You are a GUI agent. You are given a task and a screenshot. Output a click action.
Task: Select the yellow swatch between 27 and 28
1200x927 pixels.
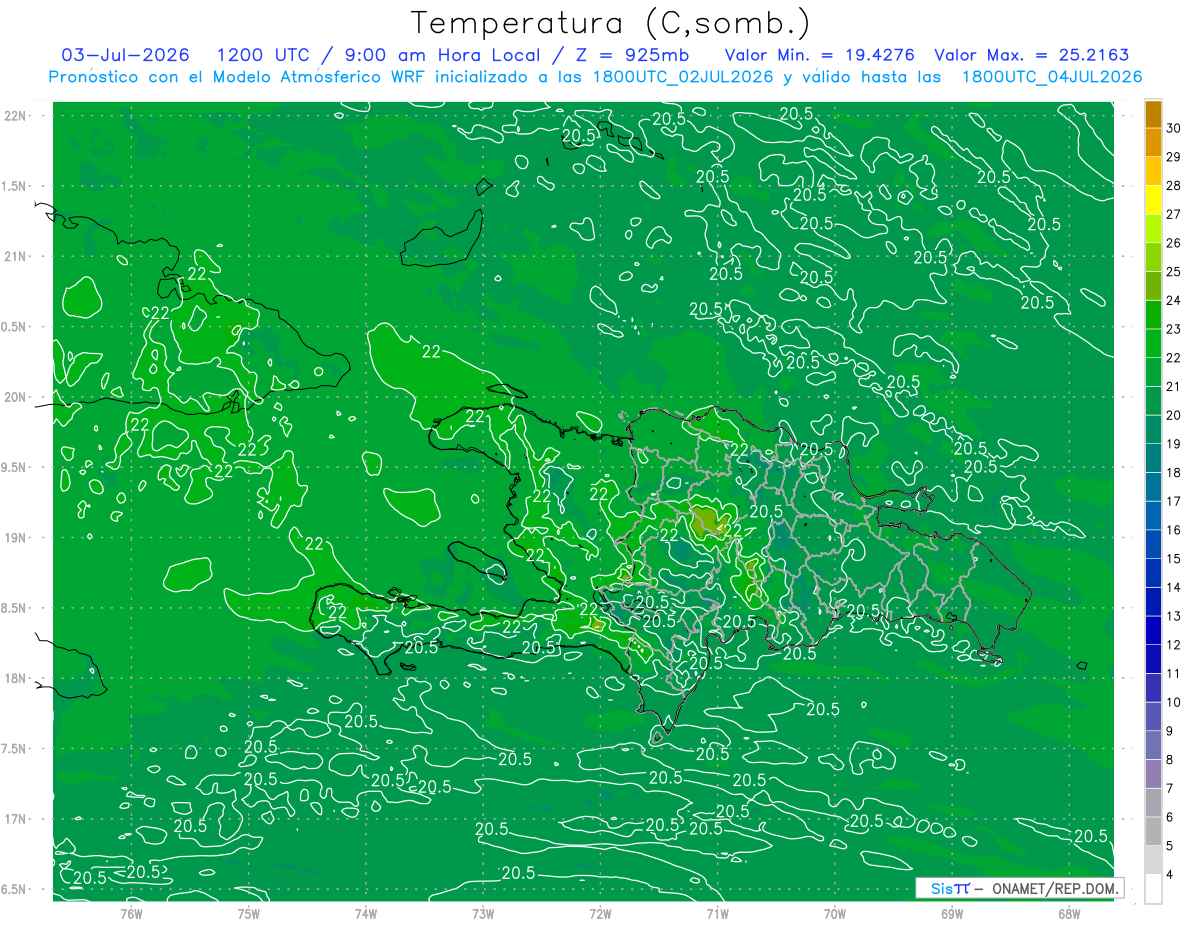1153,200
